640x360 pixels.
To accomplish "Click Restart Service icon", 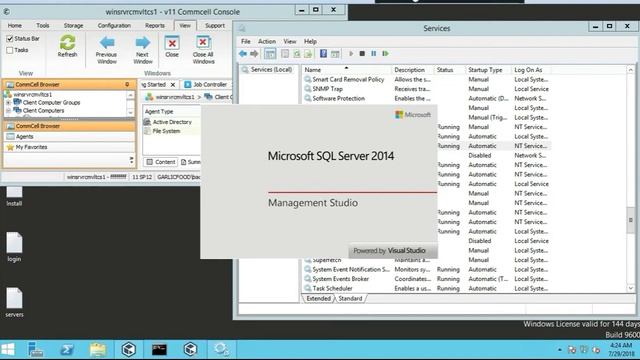I will [385, 53].
